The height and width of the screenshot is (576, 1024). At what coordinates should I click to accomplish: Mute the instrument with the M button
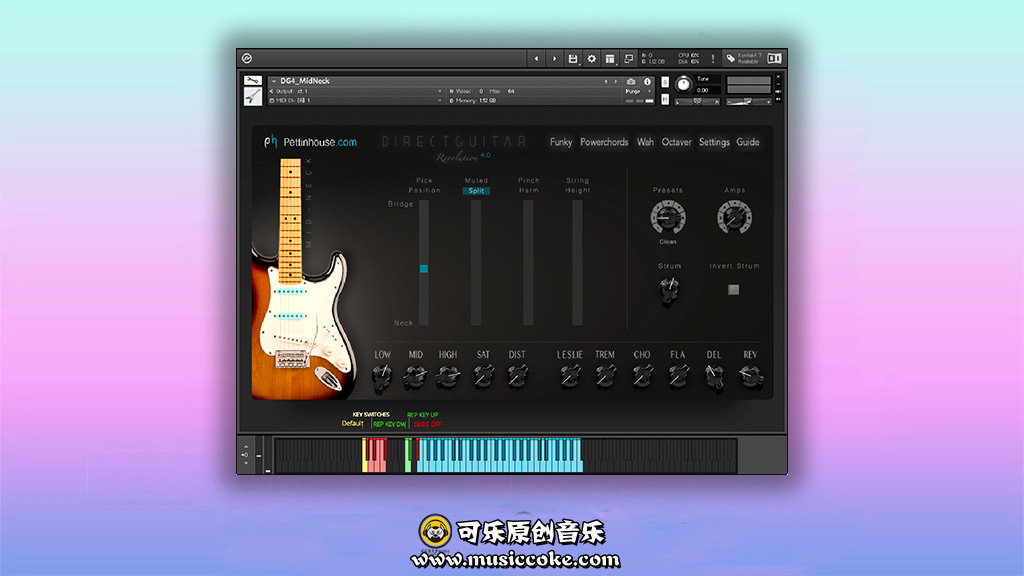coord(665,99)
